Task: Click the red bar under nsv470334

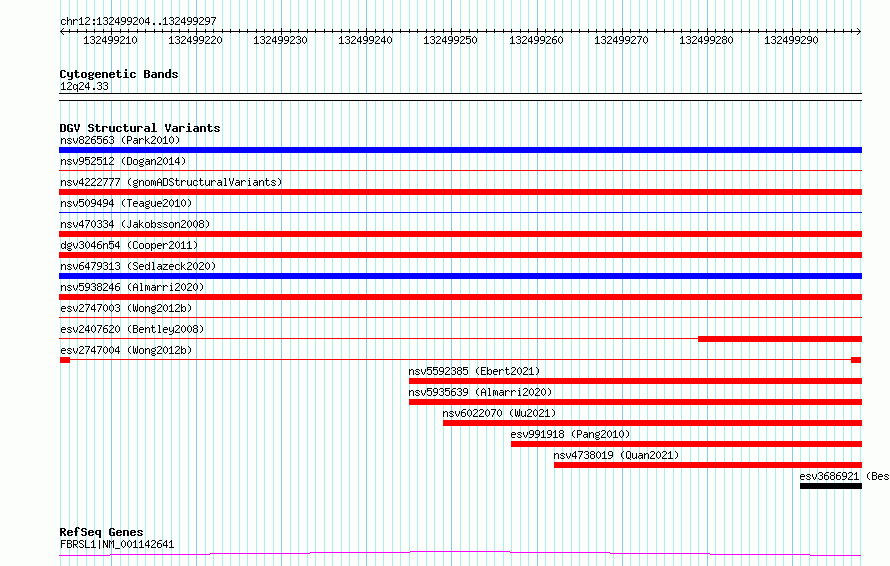Action: tap(460, 234)
